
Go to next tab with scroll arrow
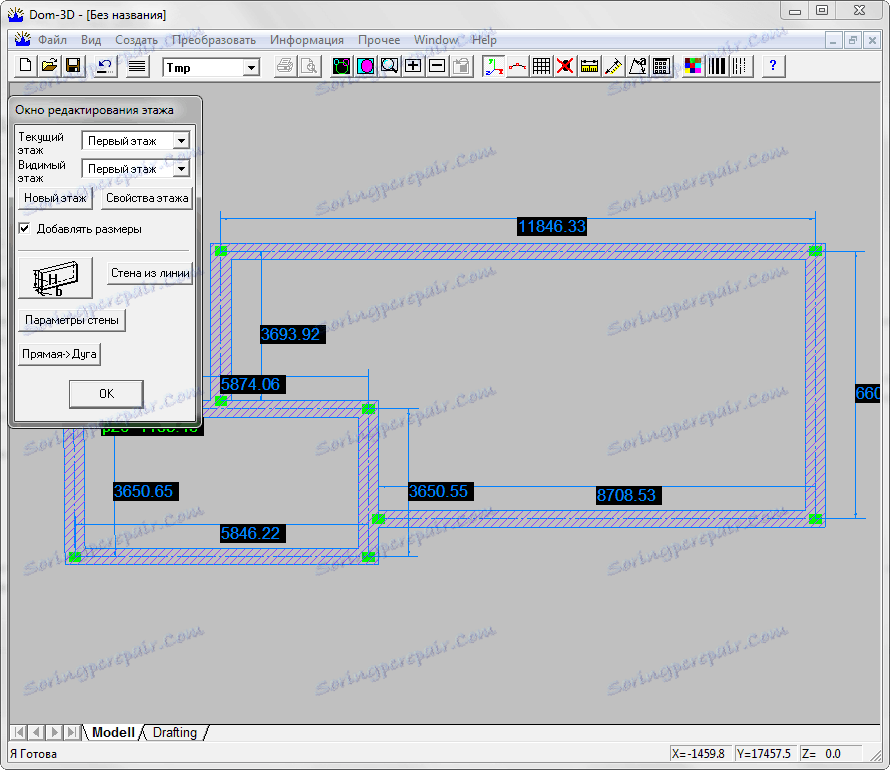[54, 732]
